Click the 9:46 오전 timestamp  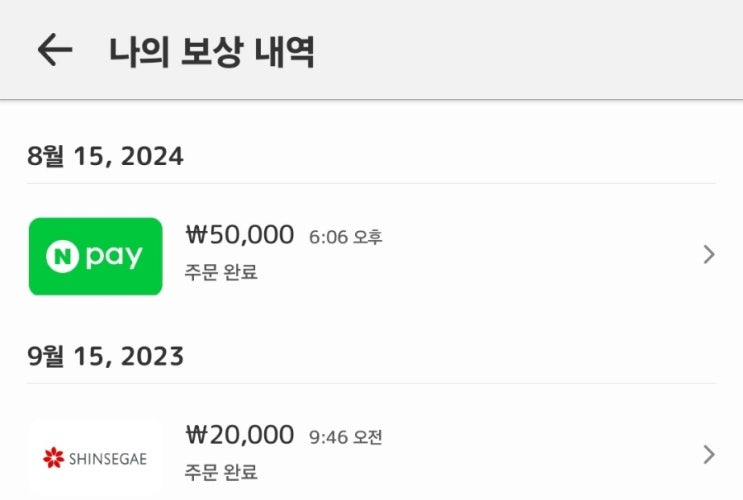click(x=345, y=437)
